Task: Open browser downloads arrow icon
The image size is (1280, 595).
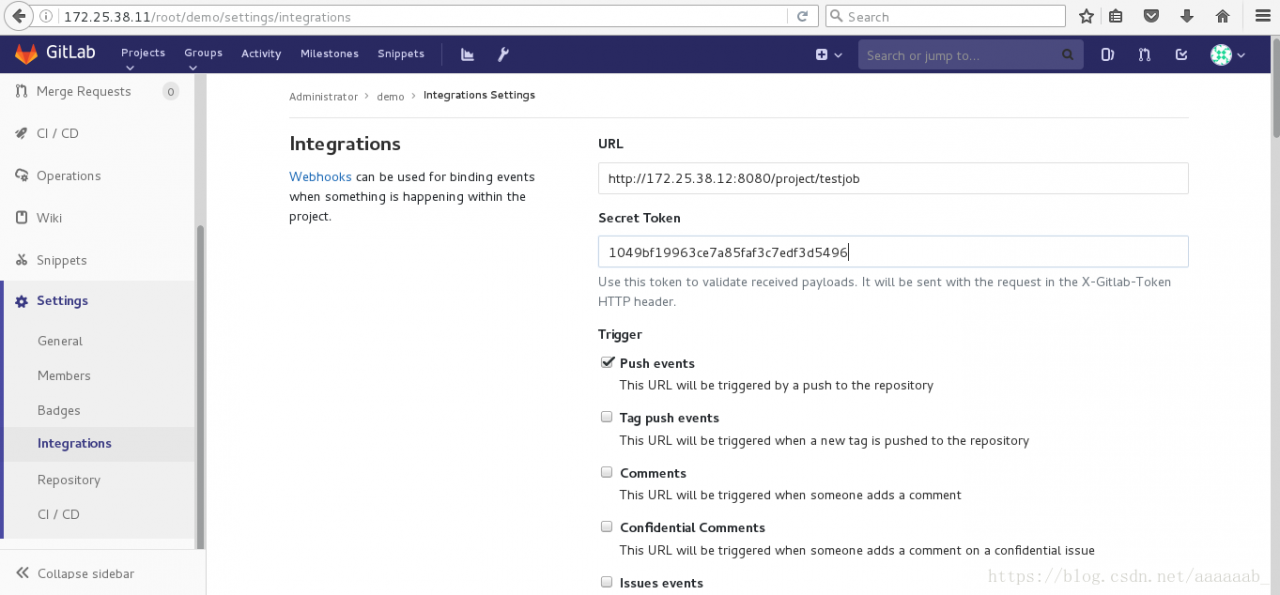Action: pos(1187,16)
